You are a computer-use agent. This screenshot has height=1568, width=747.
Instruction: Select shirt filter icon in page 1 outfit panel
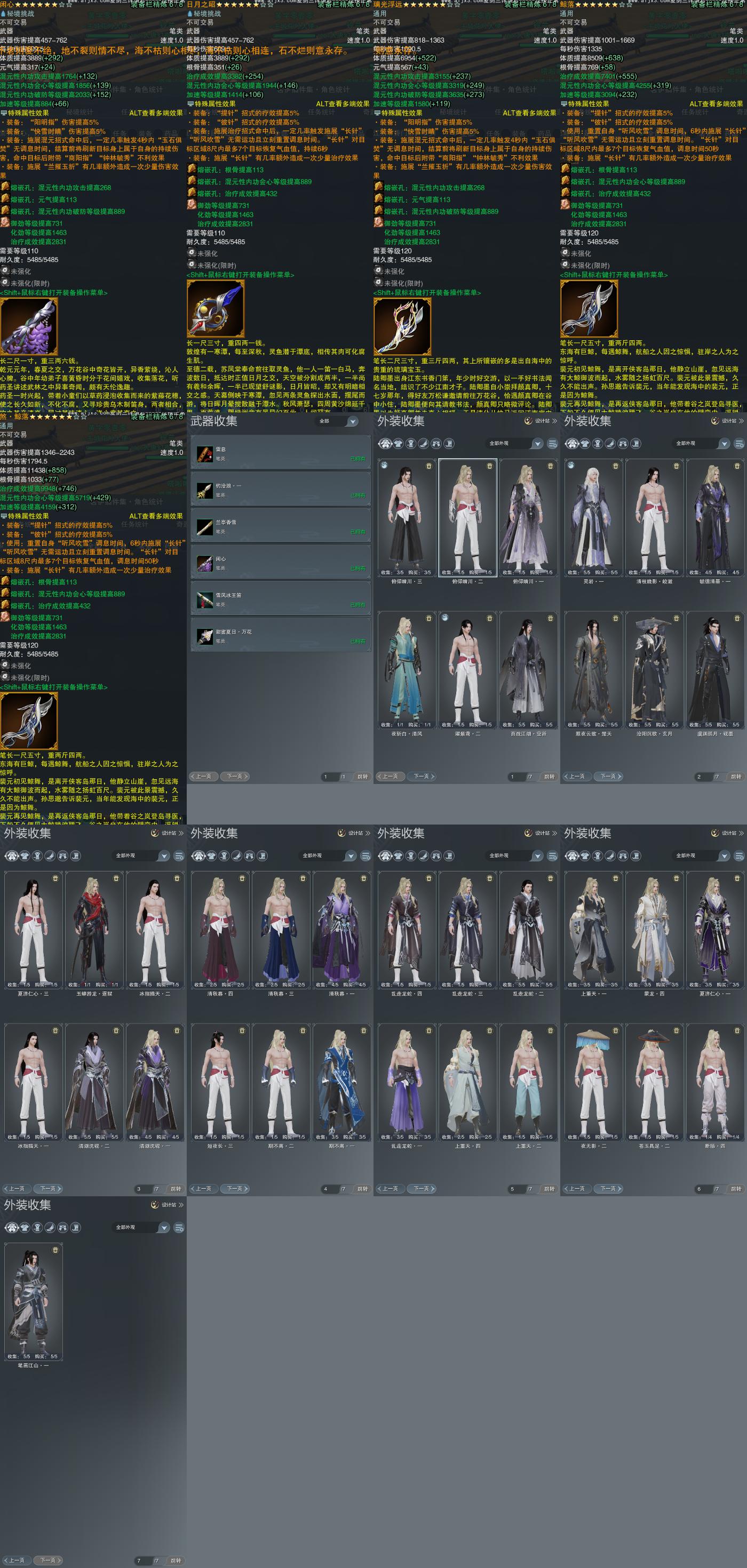coord(399,444)
